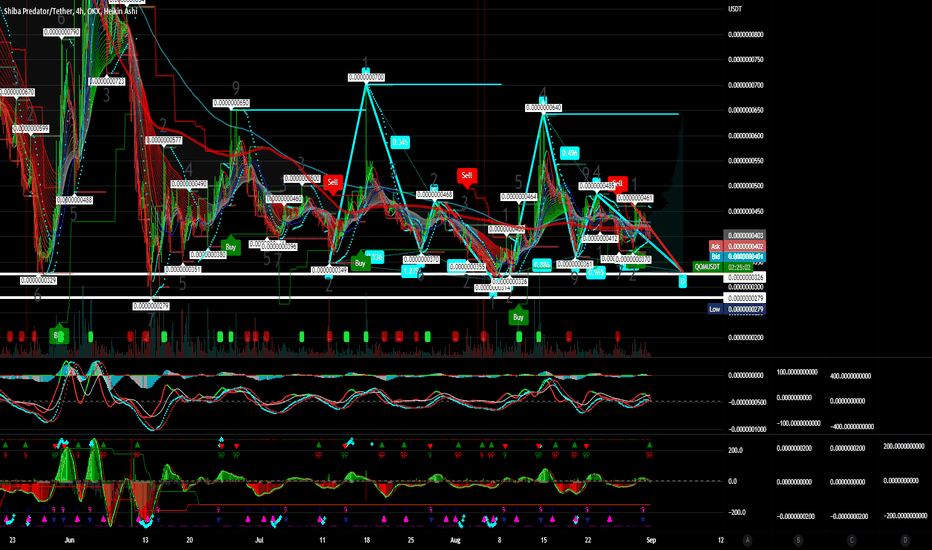The width and height of the screenshot is (932, 550).
Task: Click the cyan 1.279 ratio label
Action: coord(411,272)
